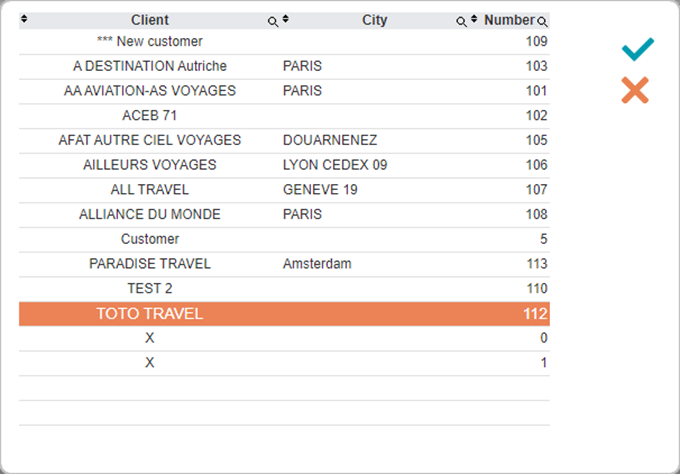Select the X client numbered 1
The height and width of the screenshot is (474, 680).
point(284,363)
